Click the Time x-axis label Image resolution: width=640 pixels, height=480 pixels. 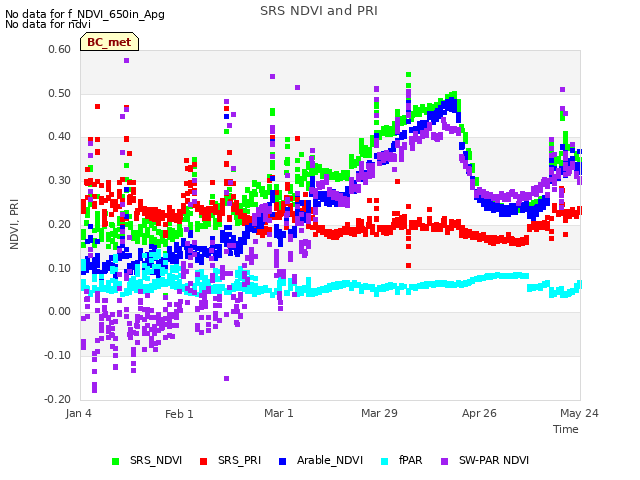tap(566, 429)
